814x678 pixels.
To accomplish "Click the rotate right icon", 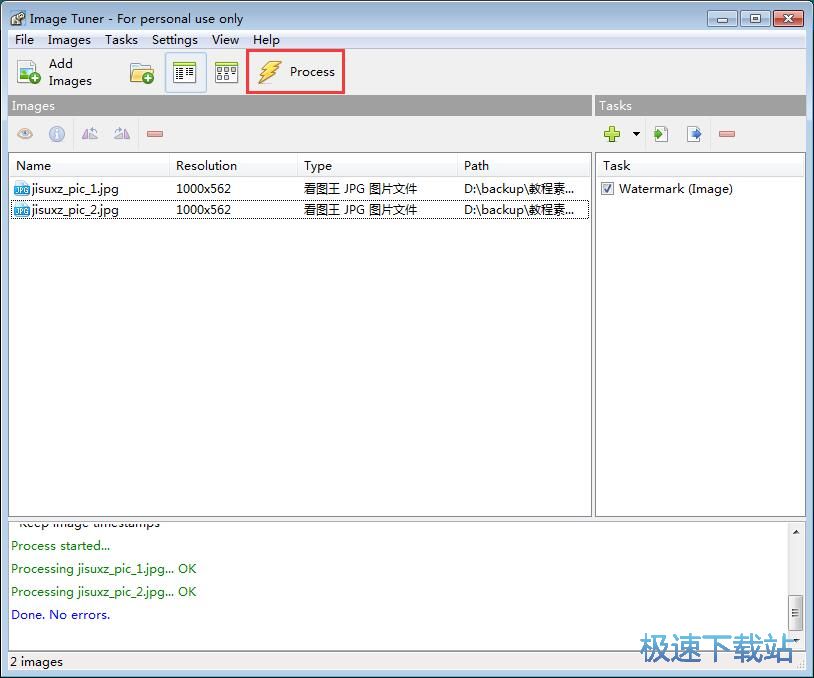I will 121,134.
